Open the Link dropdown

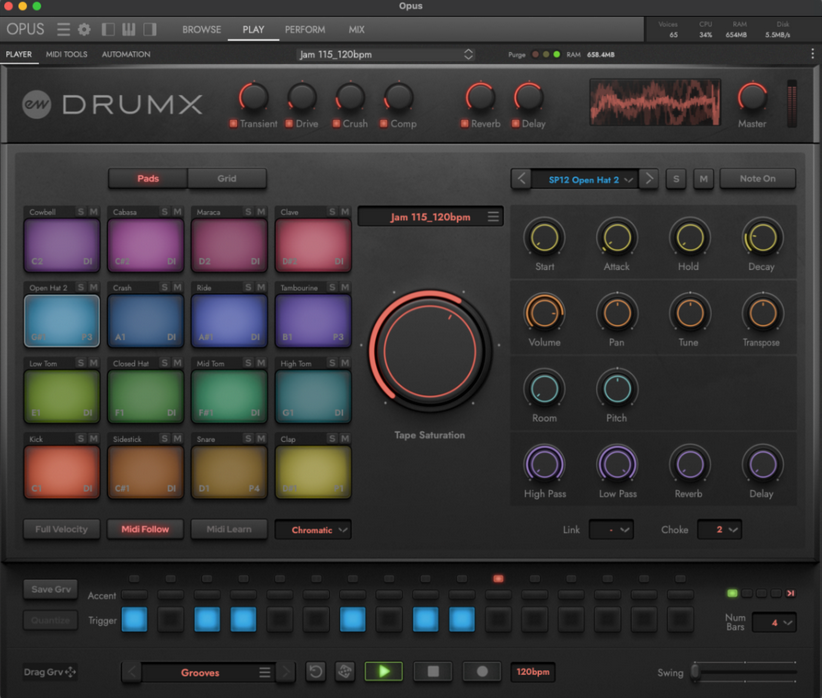611,530
